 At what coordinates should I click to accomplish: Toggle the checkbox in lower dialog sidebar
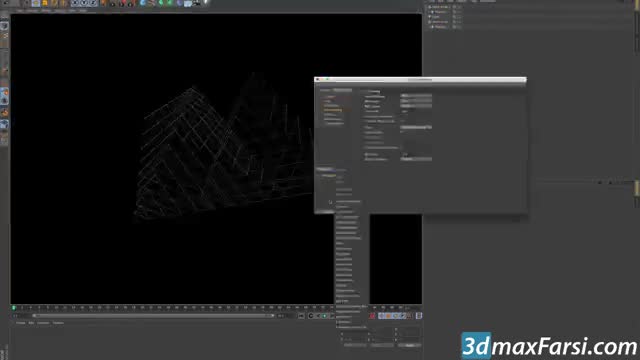click(x=331, y=202)
